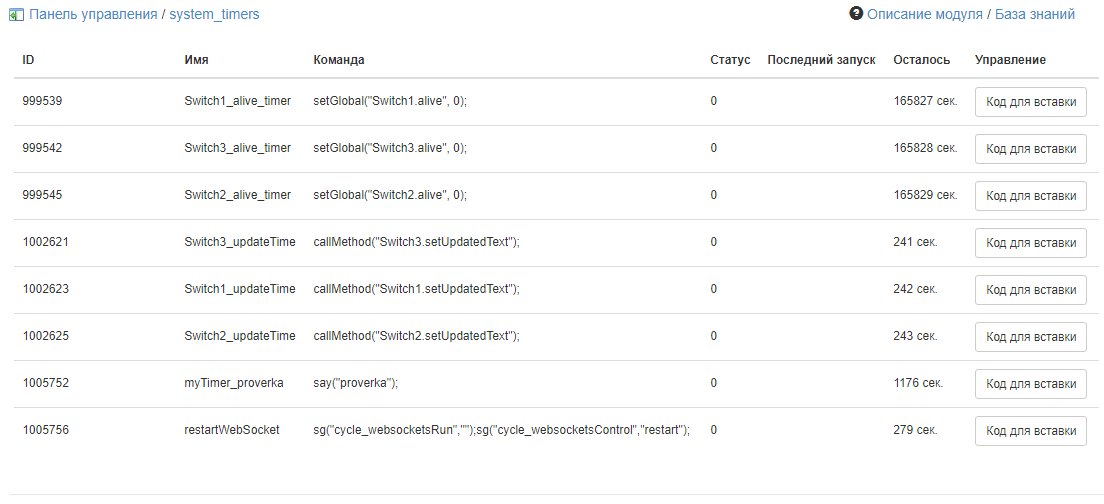Open Описание модуля link

[924, 15]
